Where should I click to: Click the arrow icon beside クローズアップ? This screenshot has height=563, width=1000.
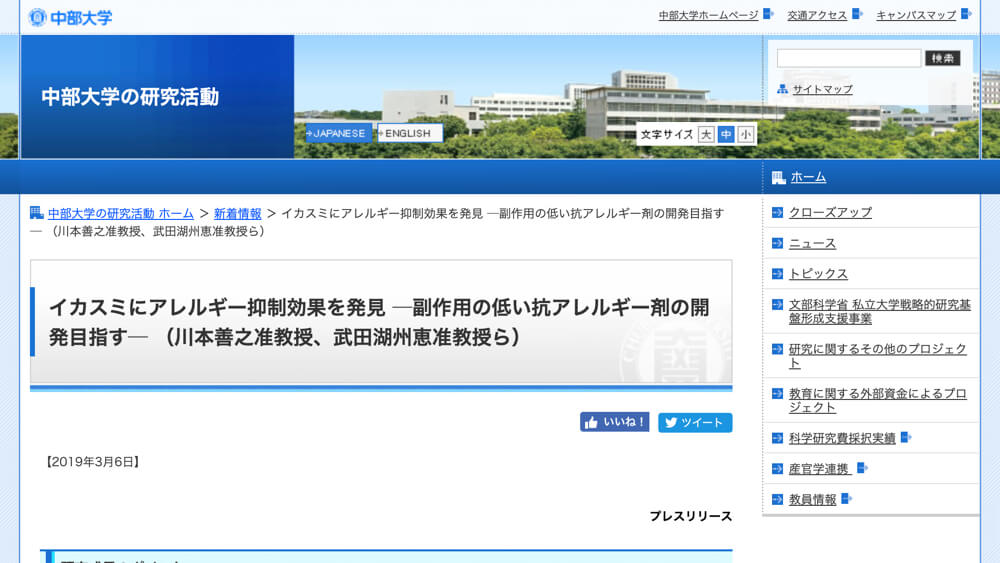777,212
